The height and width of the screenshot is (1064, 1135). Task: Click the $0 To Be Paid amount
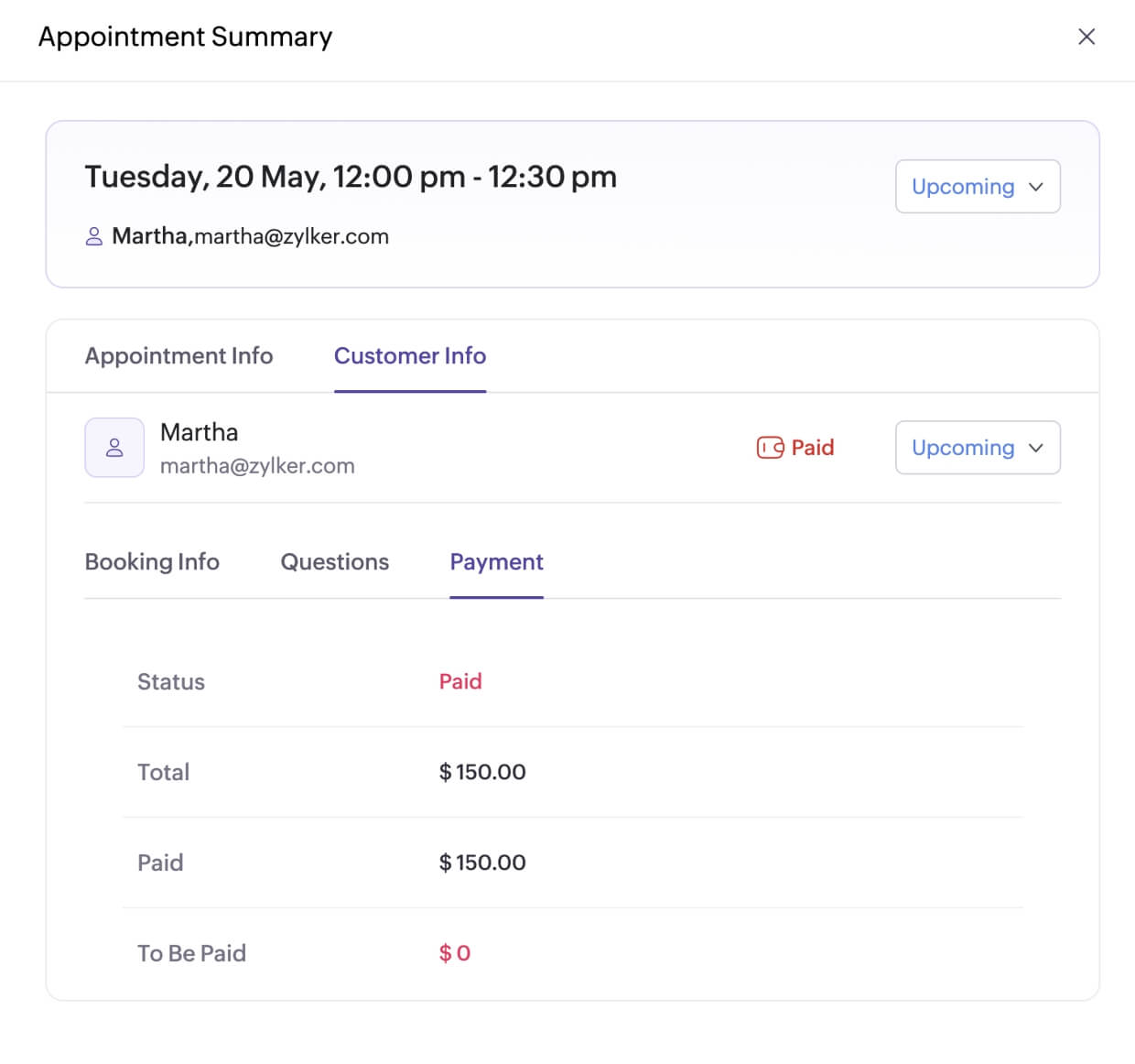(455, 953)
